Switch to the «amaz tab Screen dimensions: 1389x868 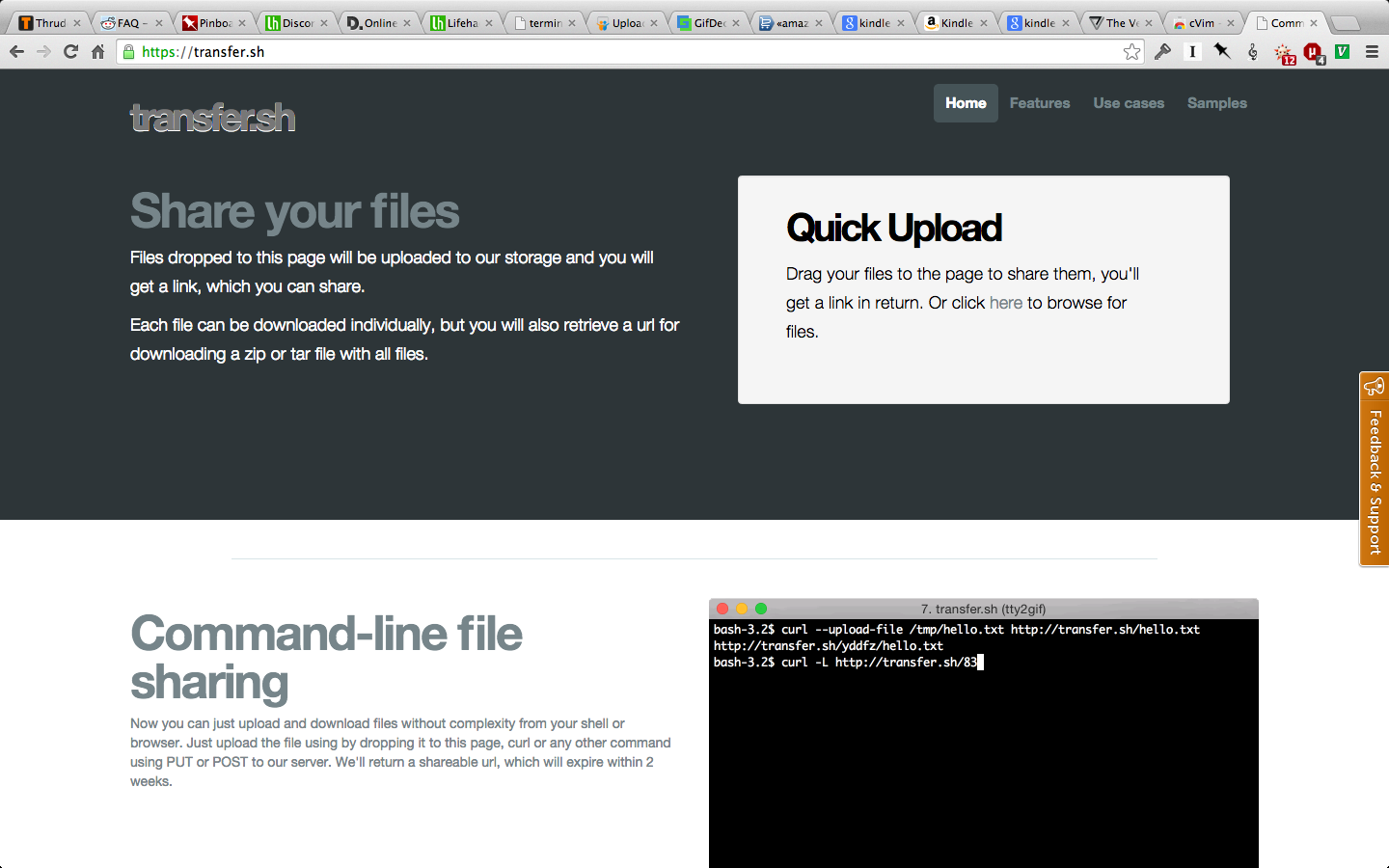point(789,23)
